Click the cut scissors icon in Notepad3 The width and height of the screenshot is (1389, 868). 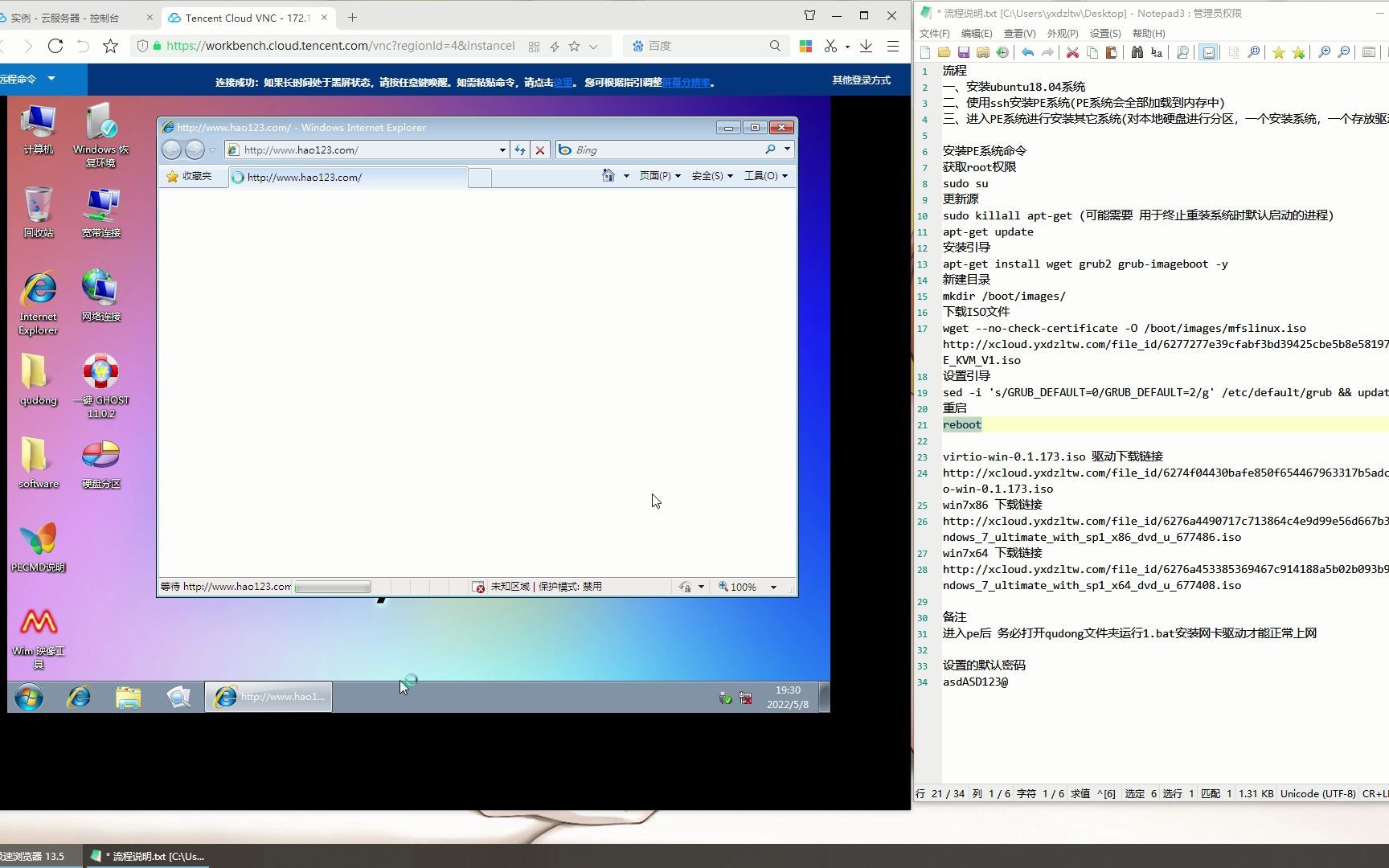[x=1072, y=52]
